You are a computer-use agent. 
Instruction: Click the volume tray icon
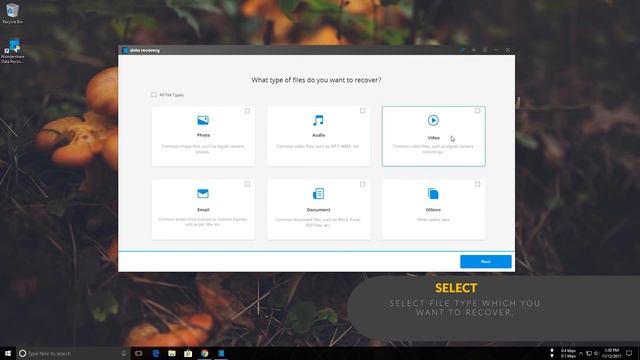point(596,353)
